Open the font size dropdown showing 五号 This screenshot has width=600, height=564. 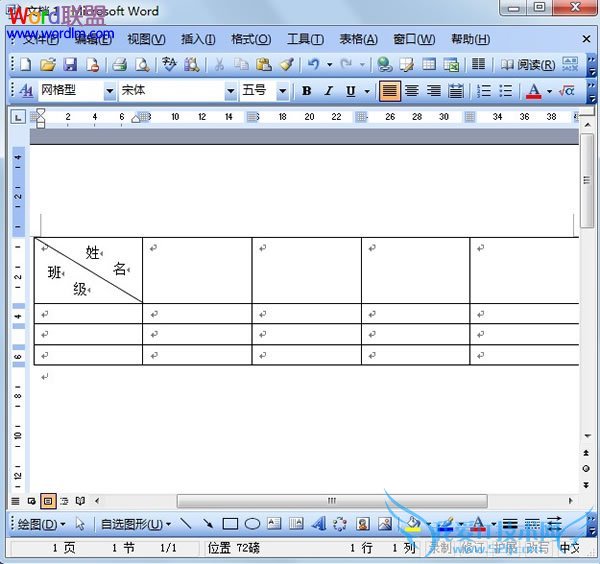pos(282,91)
